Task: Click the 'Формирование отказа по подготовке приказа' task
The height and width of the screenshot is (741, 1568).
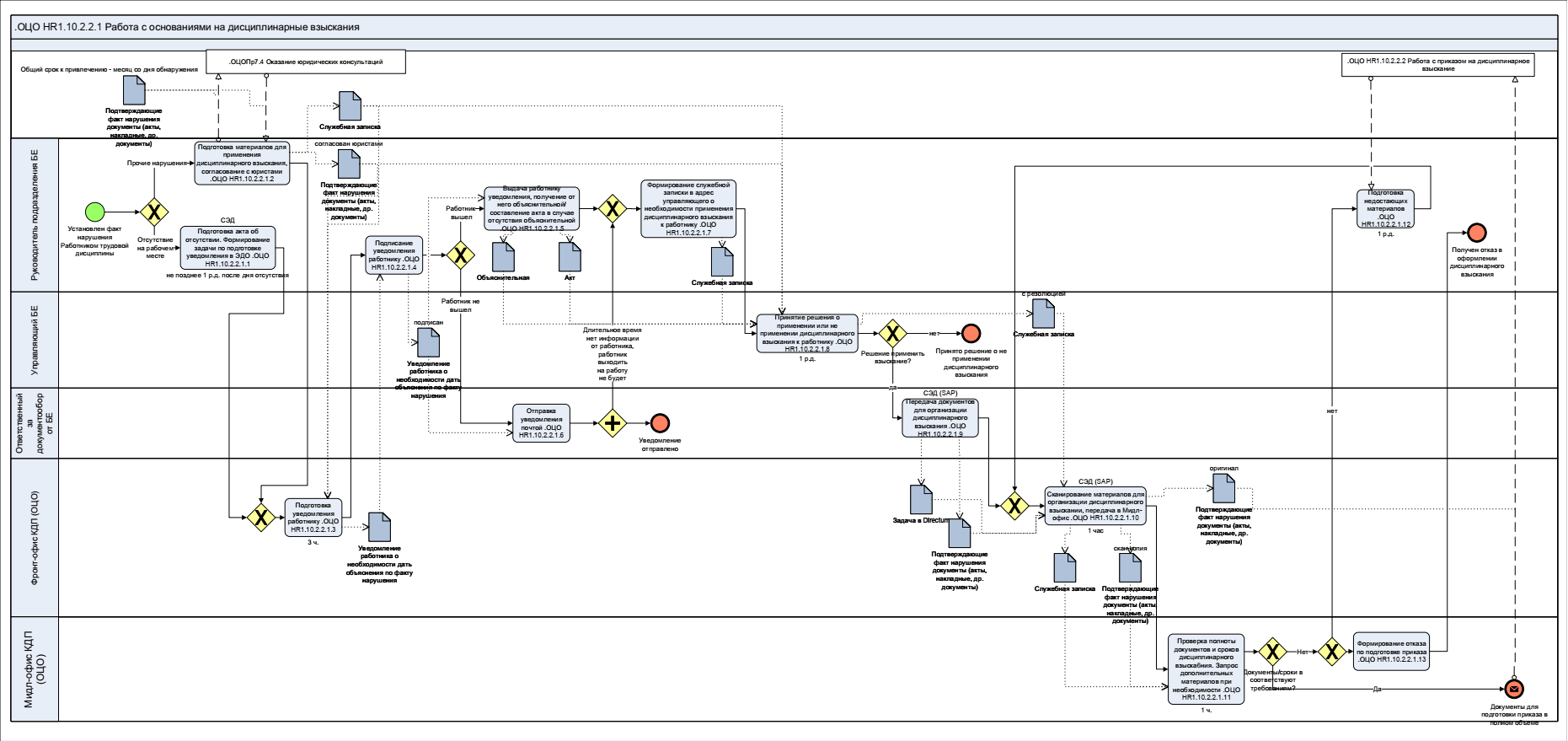Action: 1391,651
